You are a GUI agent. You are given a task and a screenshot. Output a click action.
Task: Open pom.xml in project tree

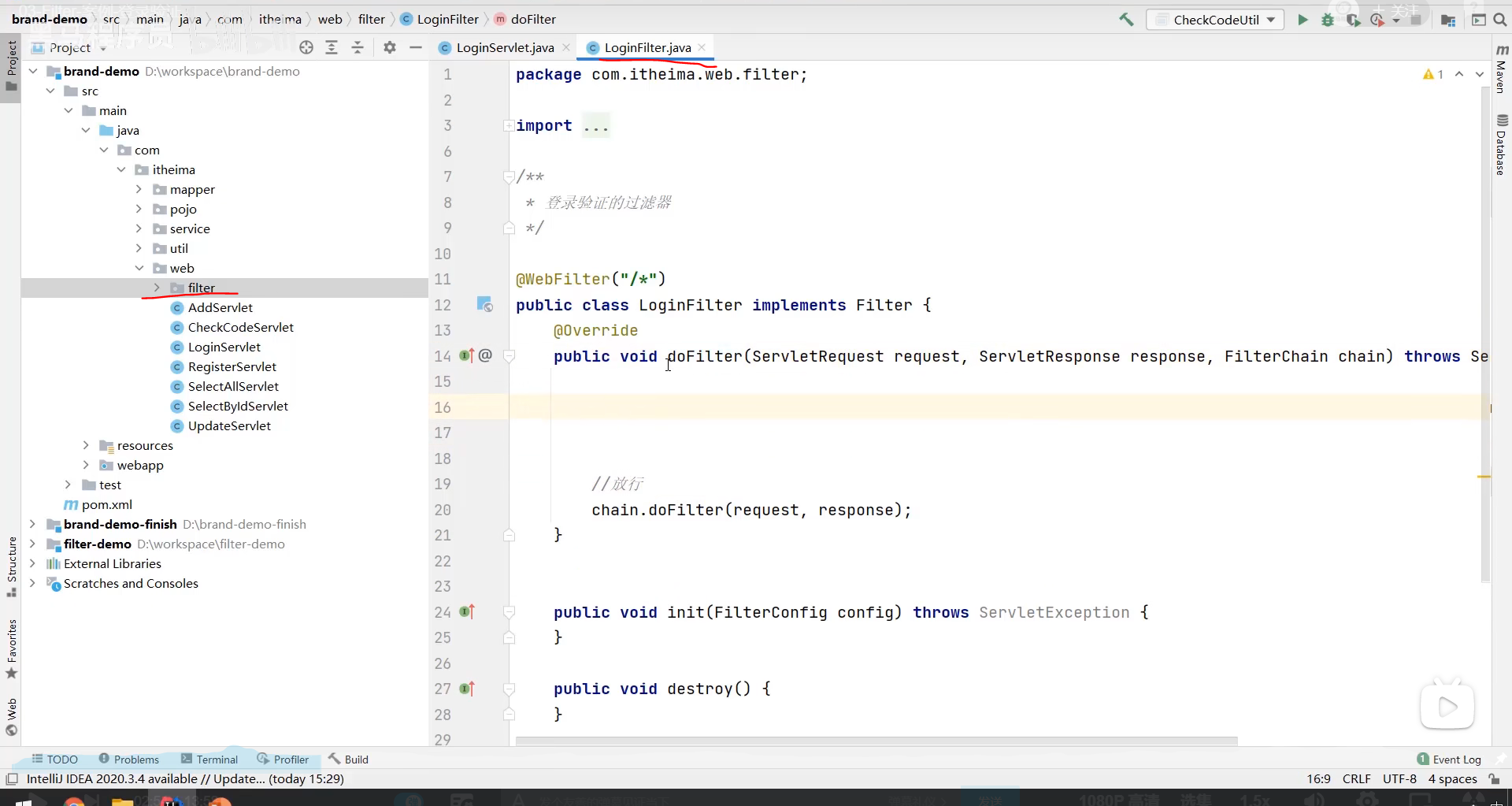click(x=98, y=504)
